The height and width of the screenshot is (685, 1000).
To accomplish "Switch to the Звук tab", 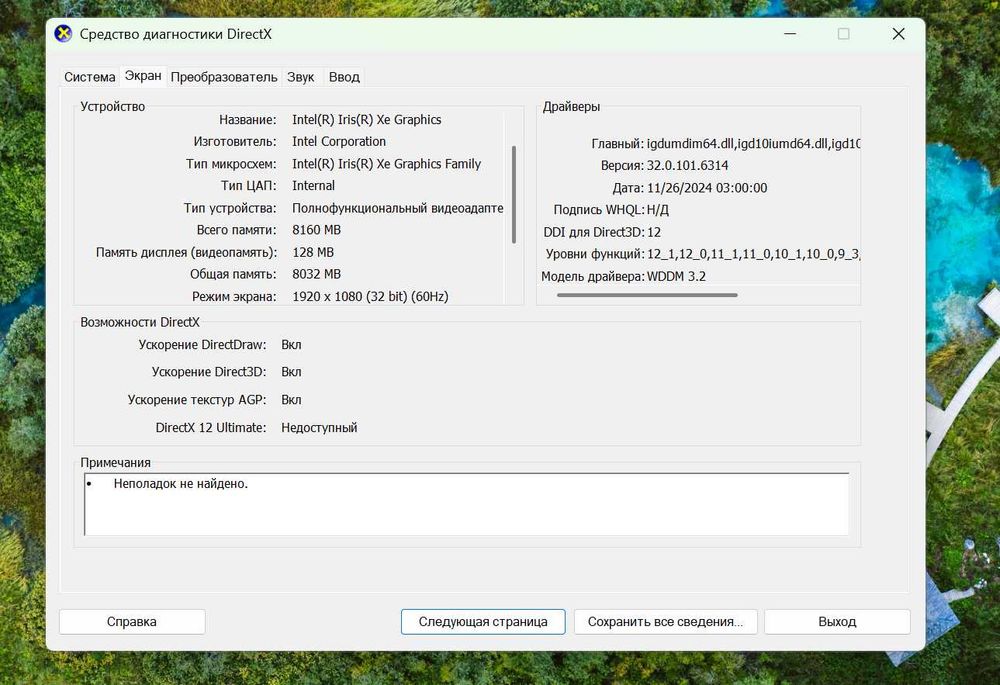I will [x=300, y=77].
